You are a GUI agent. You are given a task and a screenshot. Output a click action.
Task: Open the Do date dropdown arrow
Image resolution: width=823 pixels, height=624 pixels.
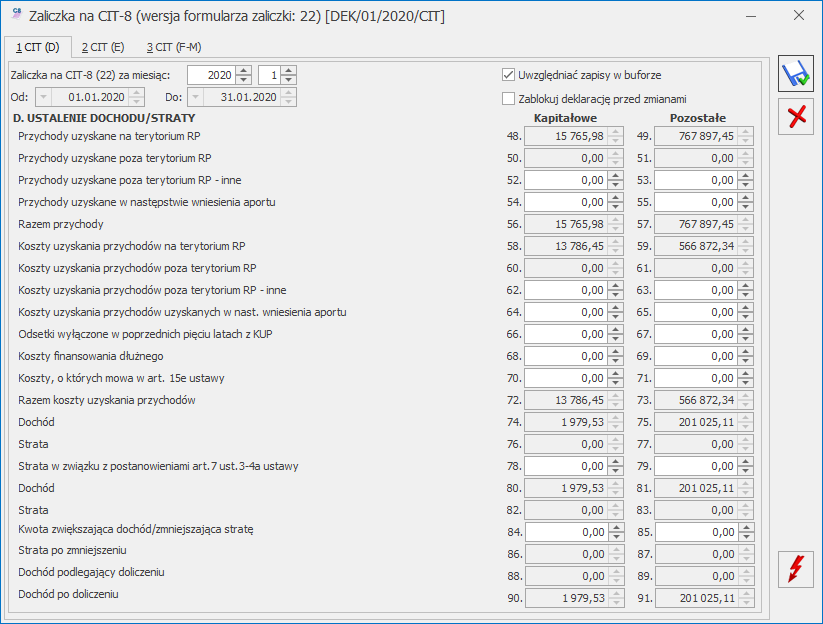click(195, 97)
